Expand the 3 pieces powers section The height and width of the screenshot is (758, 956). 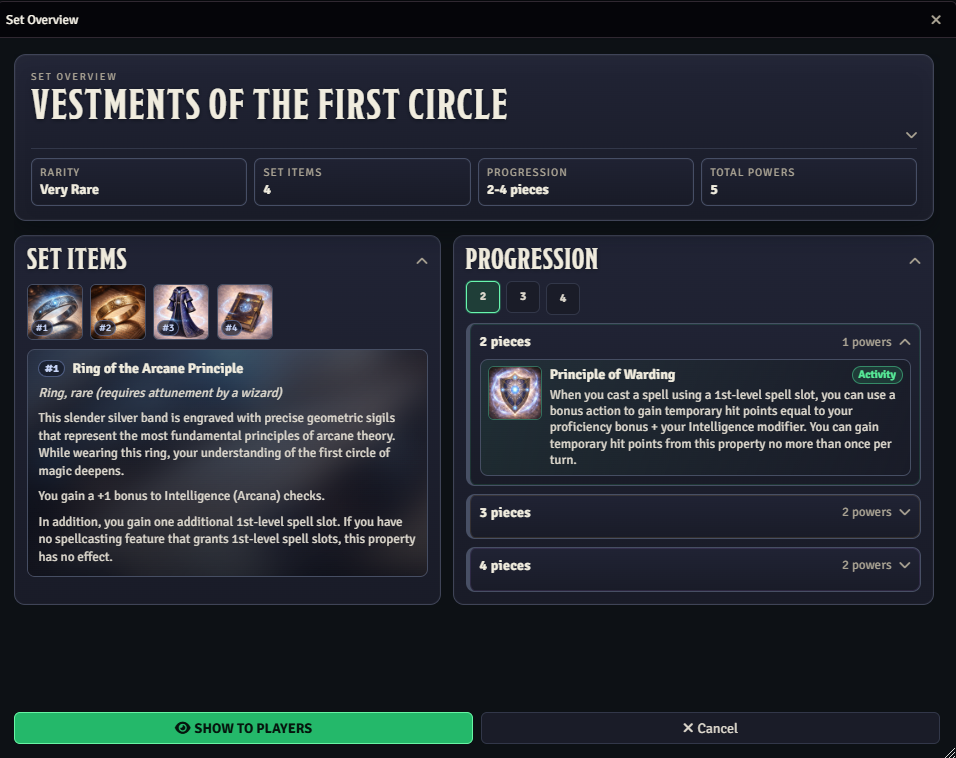point(904,513)
